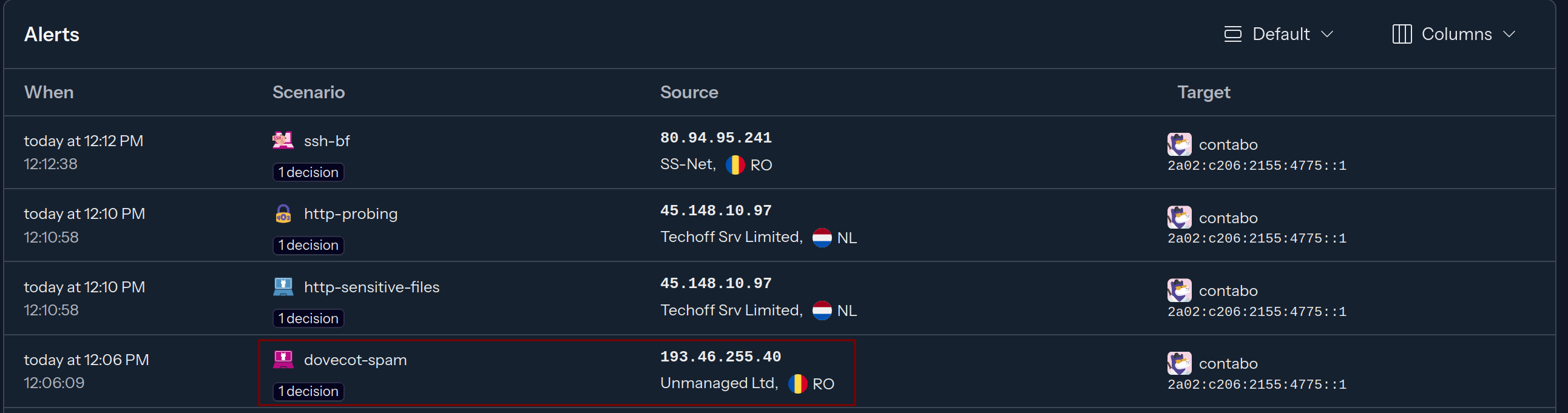Open the 1 decision badge under ssh-bf
Viewport: 1568px width, 413px height.
308,172
